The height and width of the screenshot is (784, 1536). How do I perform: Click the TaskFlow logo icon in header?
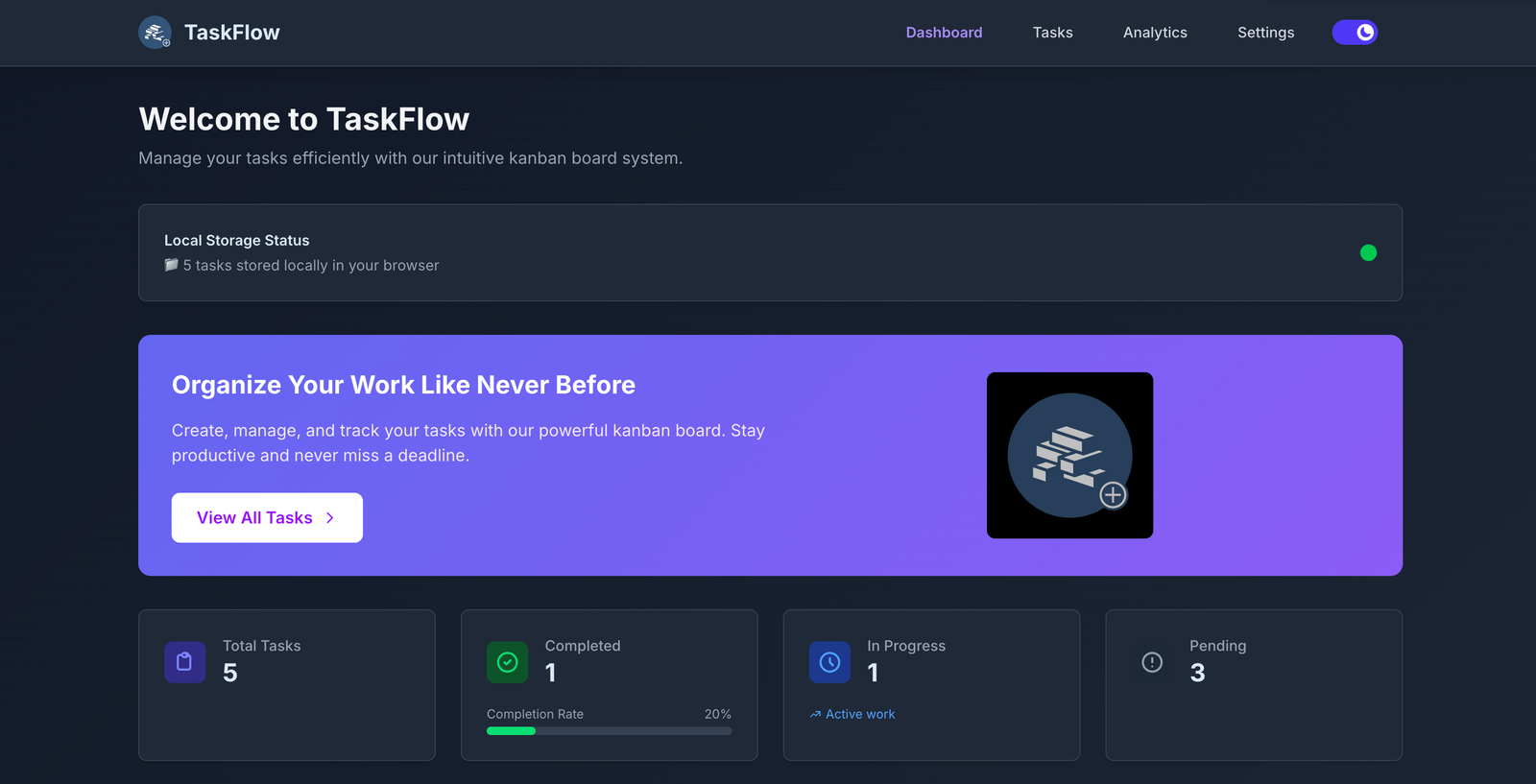tap(155, 33)
